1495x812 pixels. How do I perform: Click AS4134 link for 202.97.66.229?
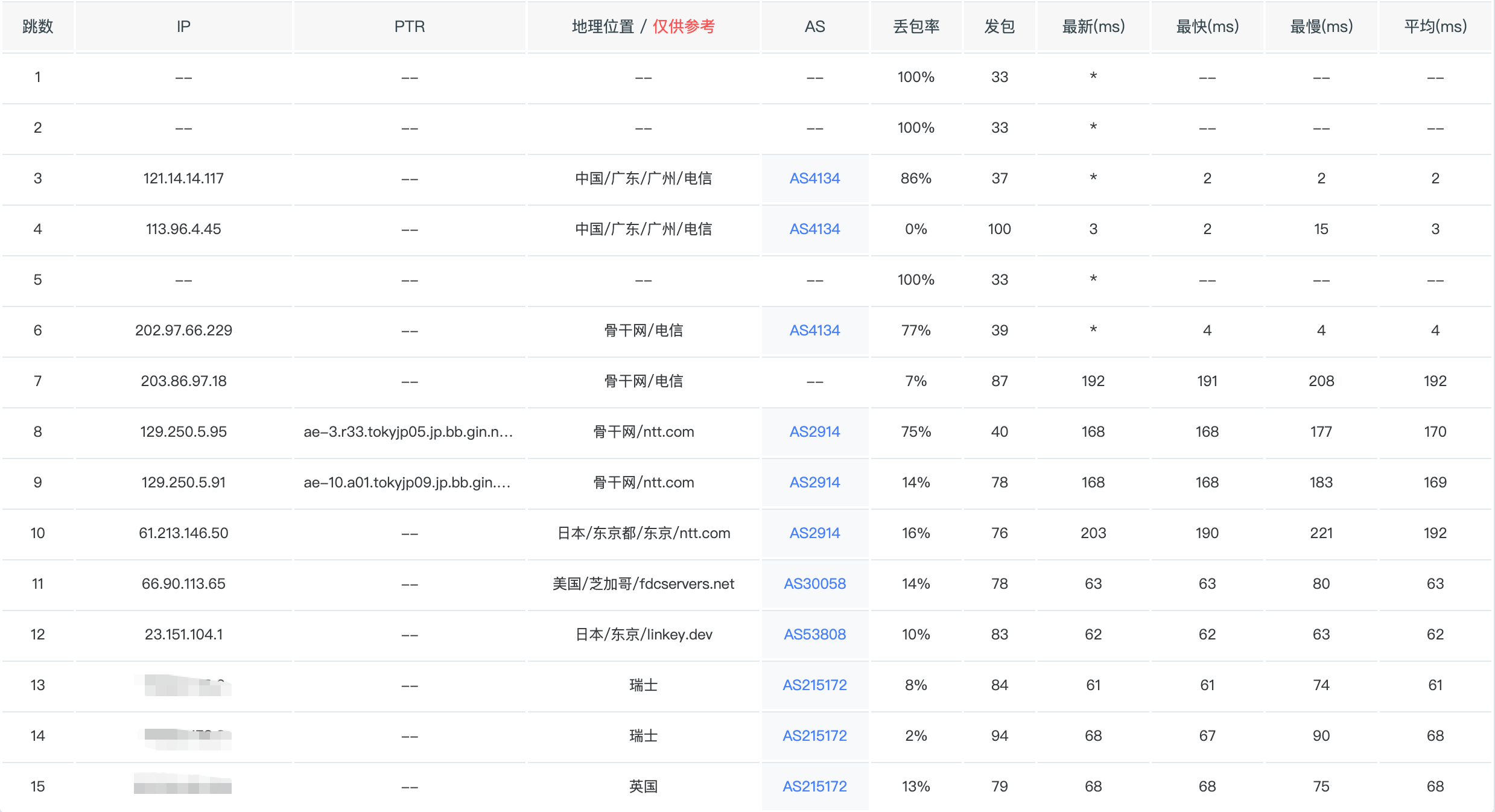(x=814, y=331)
